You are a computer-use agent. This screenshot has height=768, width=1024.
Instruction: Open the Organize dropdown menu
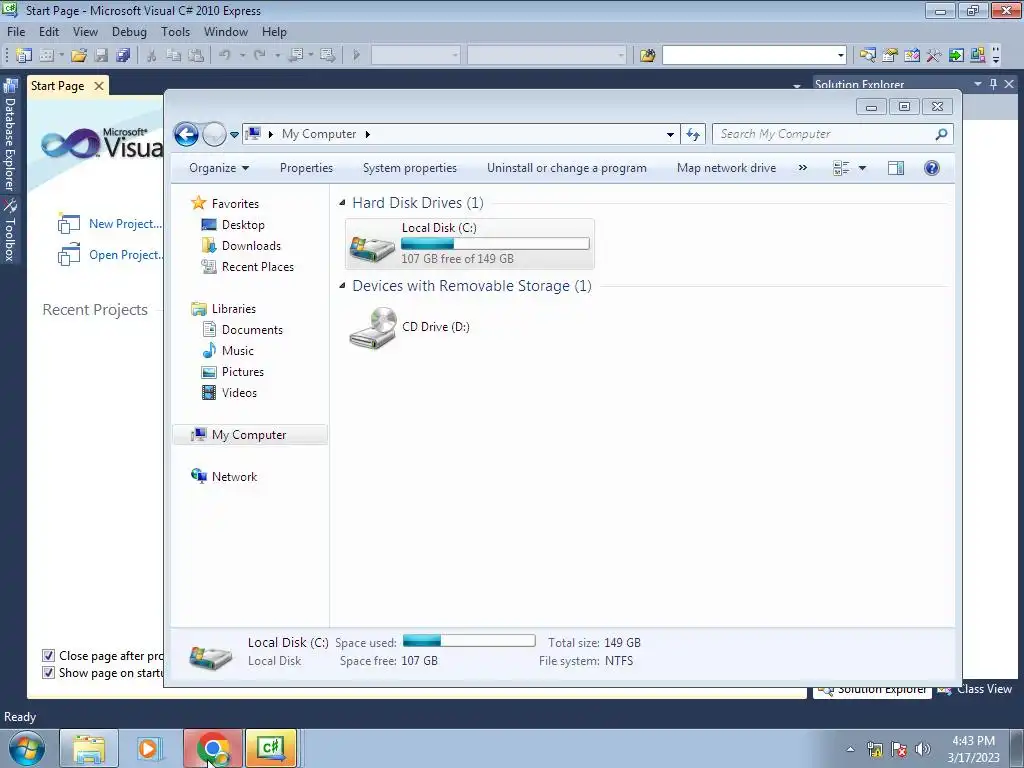(x=219, y=168)
